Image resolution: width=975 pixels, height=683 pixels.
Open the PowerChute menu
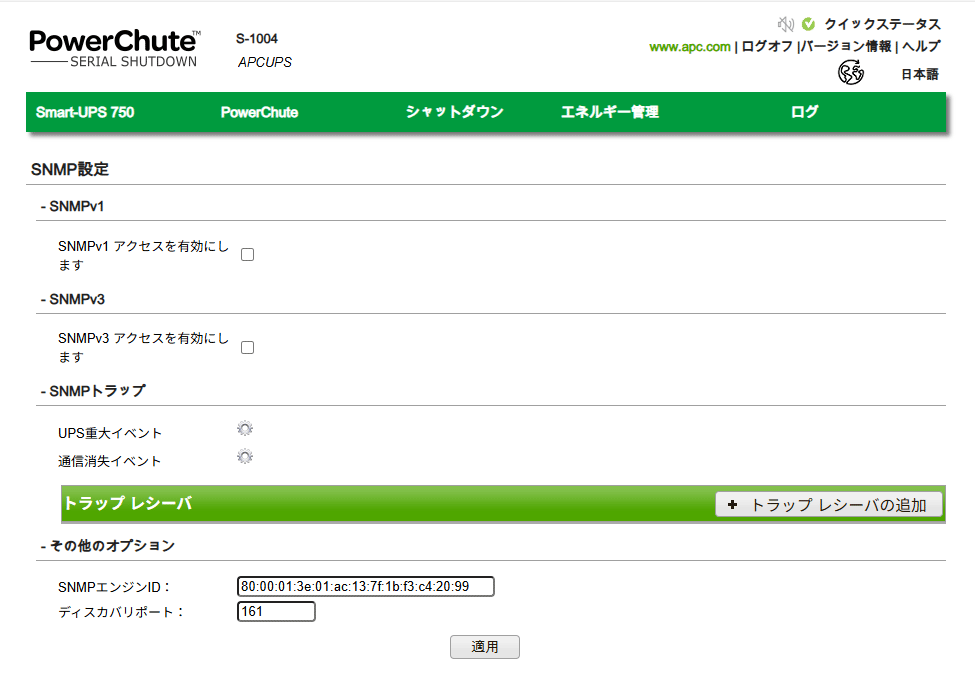[x=259, y=113]
